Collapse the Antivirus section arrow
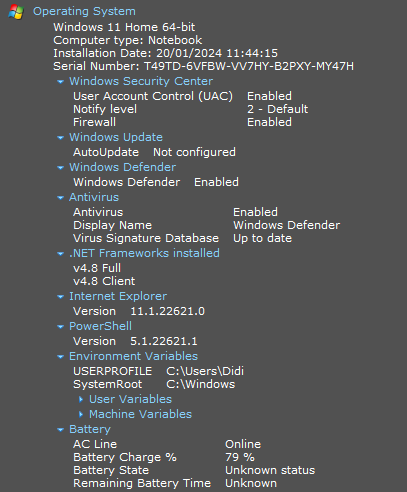 point(60,198)
